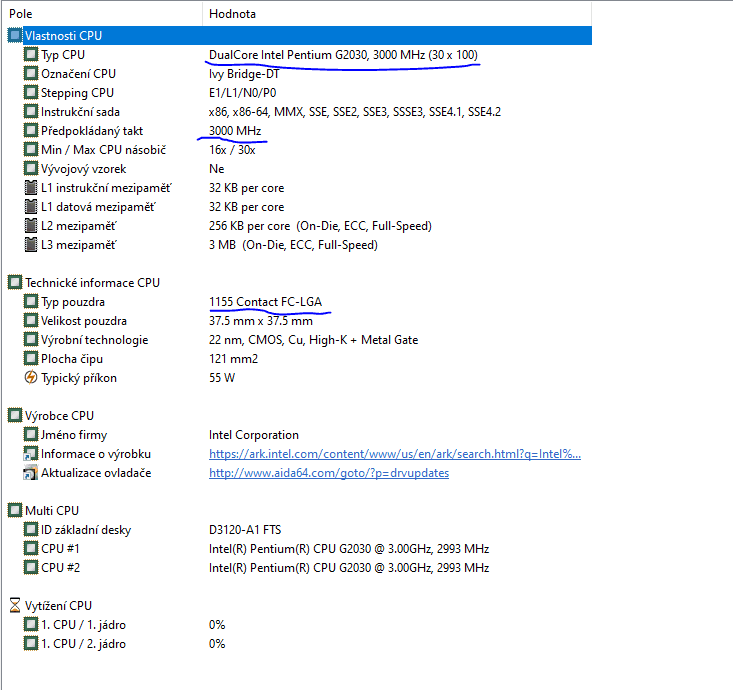Click the Předpokládaný takt row icon
This screenshot has width=733, height=690.
pyautogui.click(x=31, y=130)
